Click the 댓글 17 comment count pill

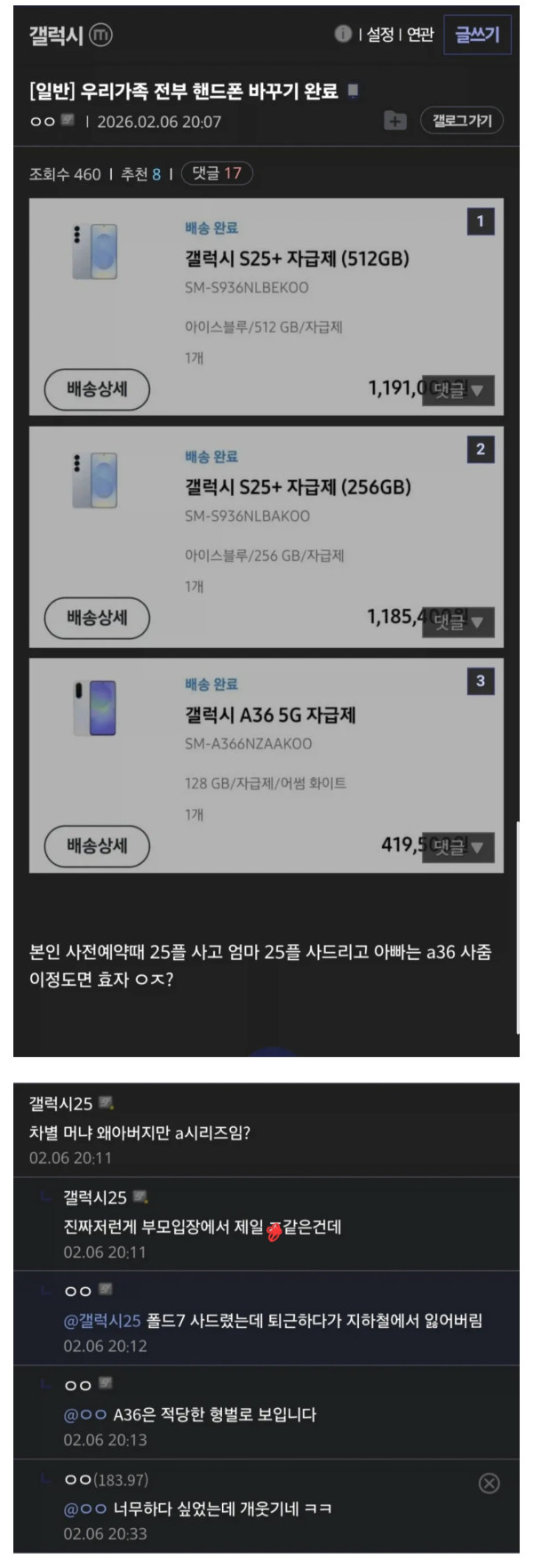pos(217,173)
